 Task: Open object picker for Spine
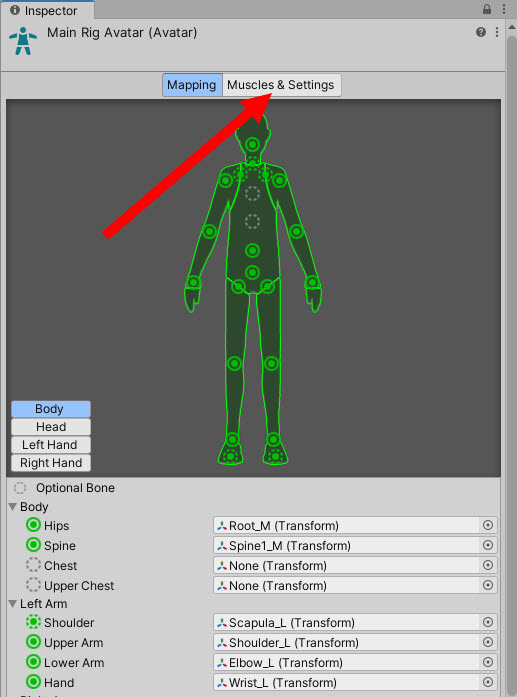[488, 545]
